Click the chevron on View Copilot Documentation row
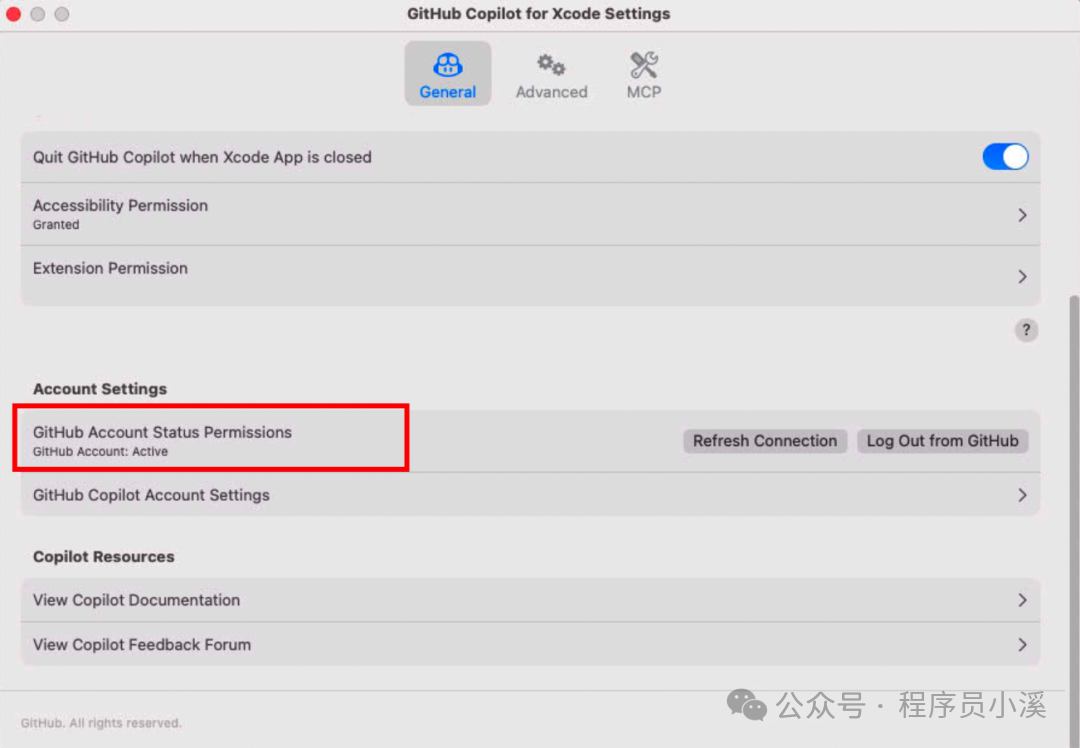 click(1021, 600)
